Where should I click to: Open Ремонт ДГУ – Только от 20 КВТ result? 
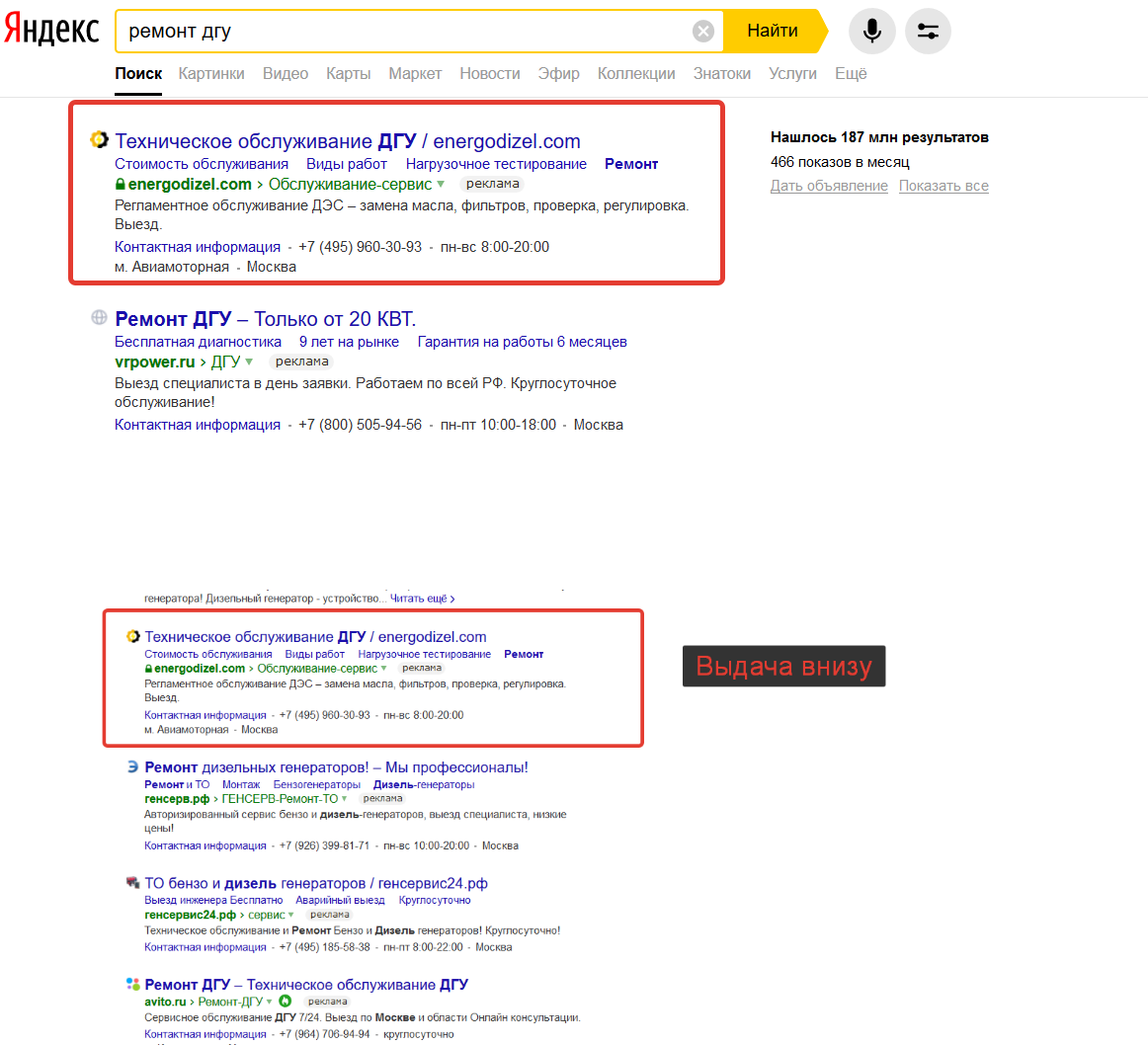266,318
